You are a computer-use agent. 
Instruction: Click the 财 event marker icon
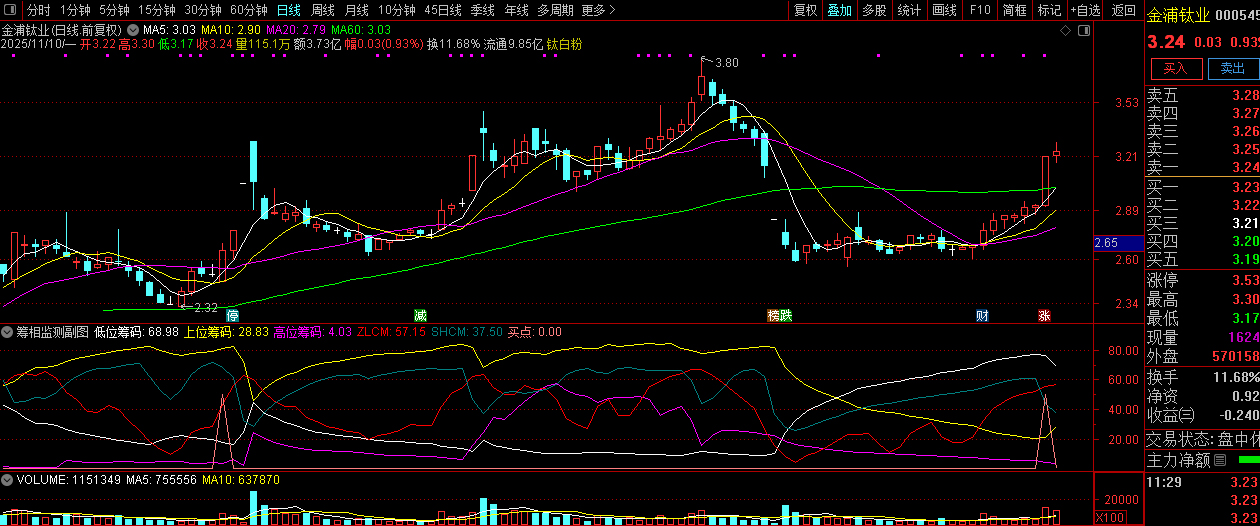[x=982, y=316]
